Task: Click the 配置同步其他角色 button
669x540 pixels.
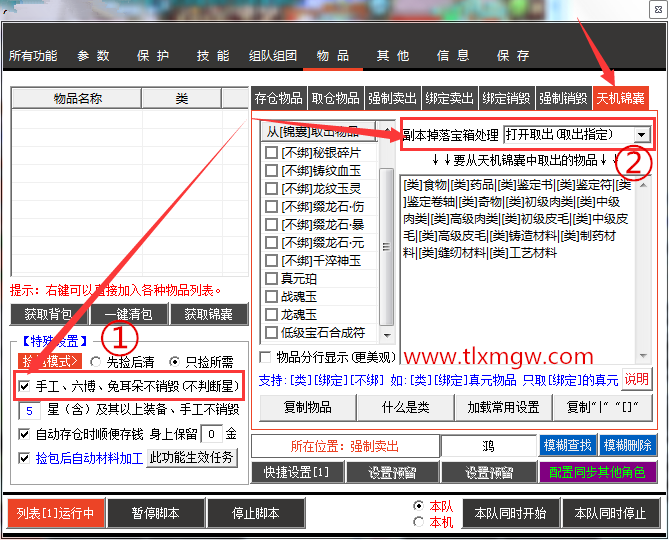Action: [x=597, y=472]
